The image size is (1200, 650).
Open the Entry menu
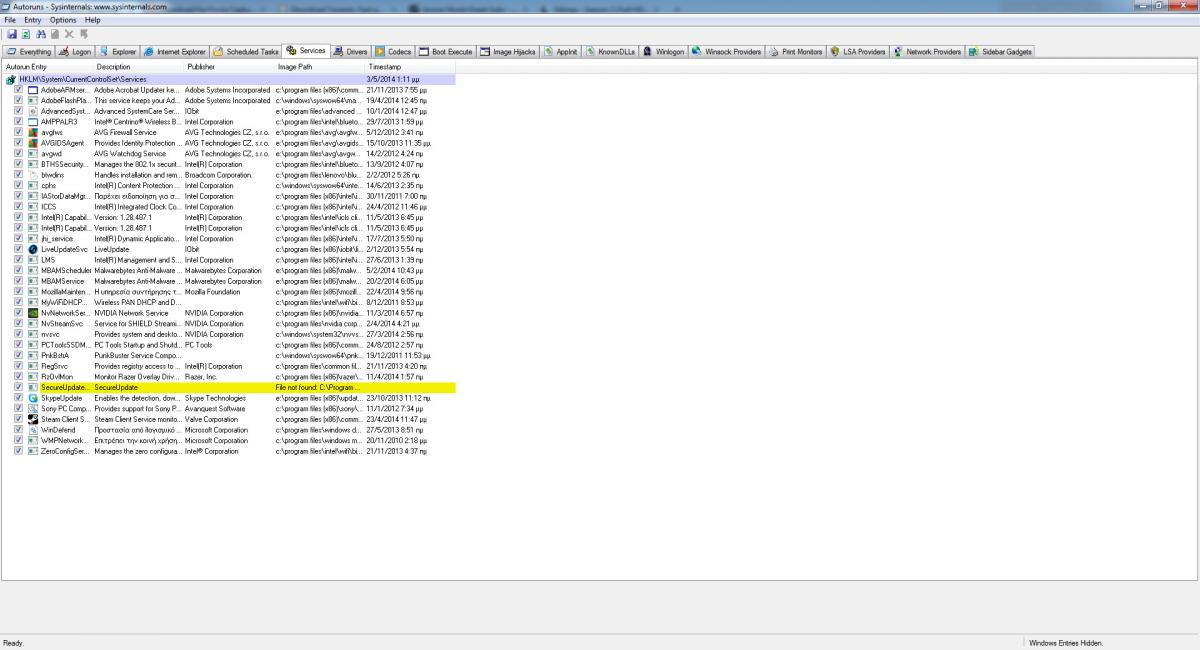point(33,20)
